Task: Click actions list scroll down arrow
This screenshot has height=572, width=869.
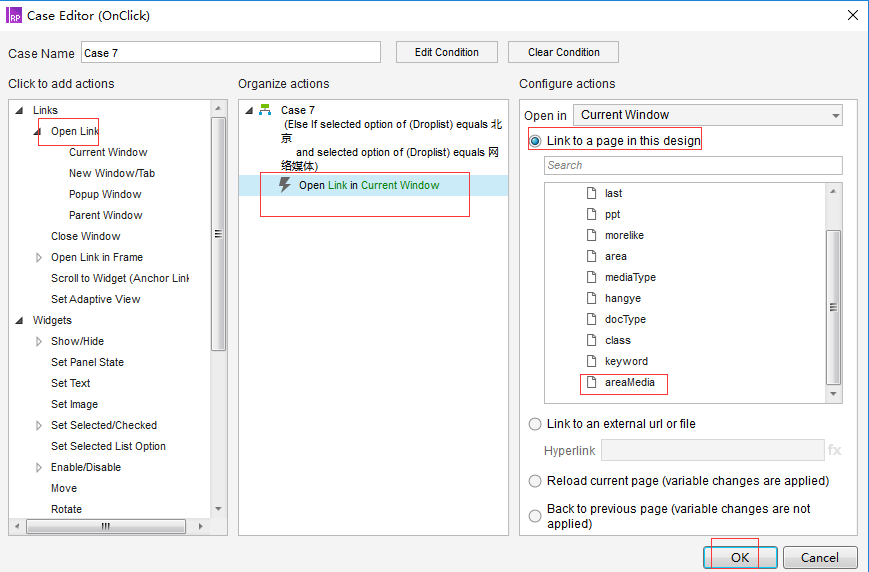Action: tap(218, 509)
